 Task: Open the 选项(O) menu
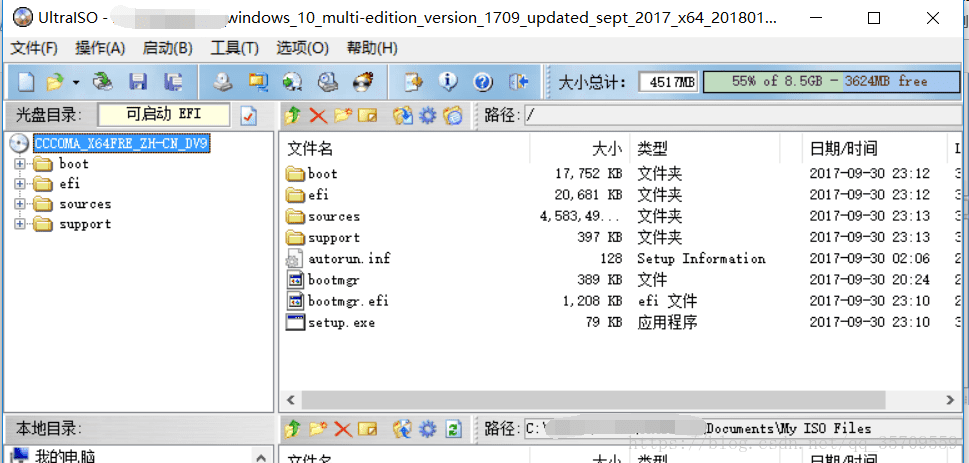tap(302, 48)
